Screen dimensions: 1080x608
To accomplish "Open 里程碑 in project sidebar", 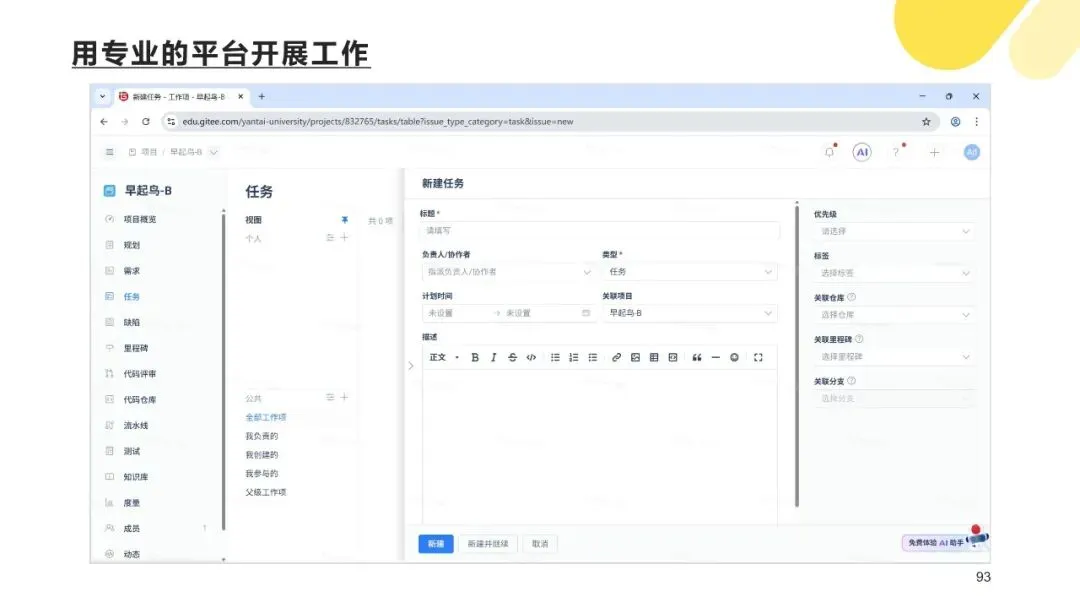I will pos(136,348).
